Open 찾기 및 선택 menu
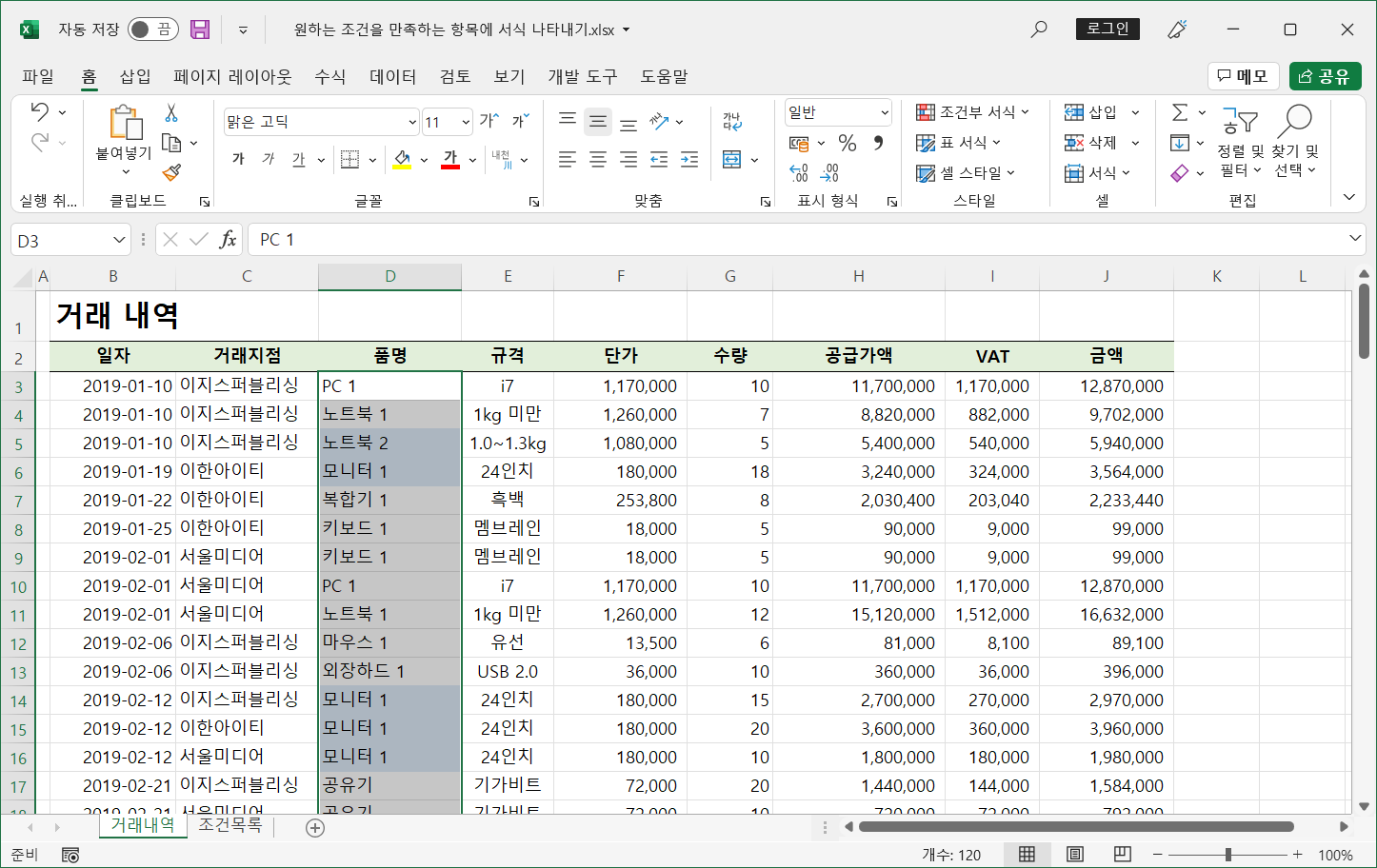The image size is (1377, 868). [x=1295, y=141]
